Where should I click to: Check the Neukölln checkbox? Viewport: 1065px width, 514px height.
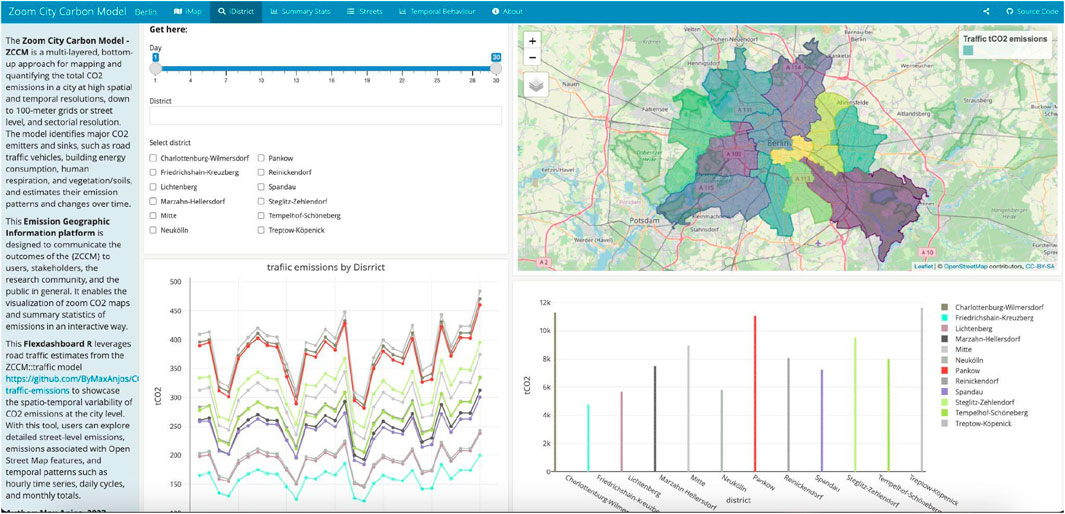pos(154,230)
